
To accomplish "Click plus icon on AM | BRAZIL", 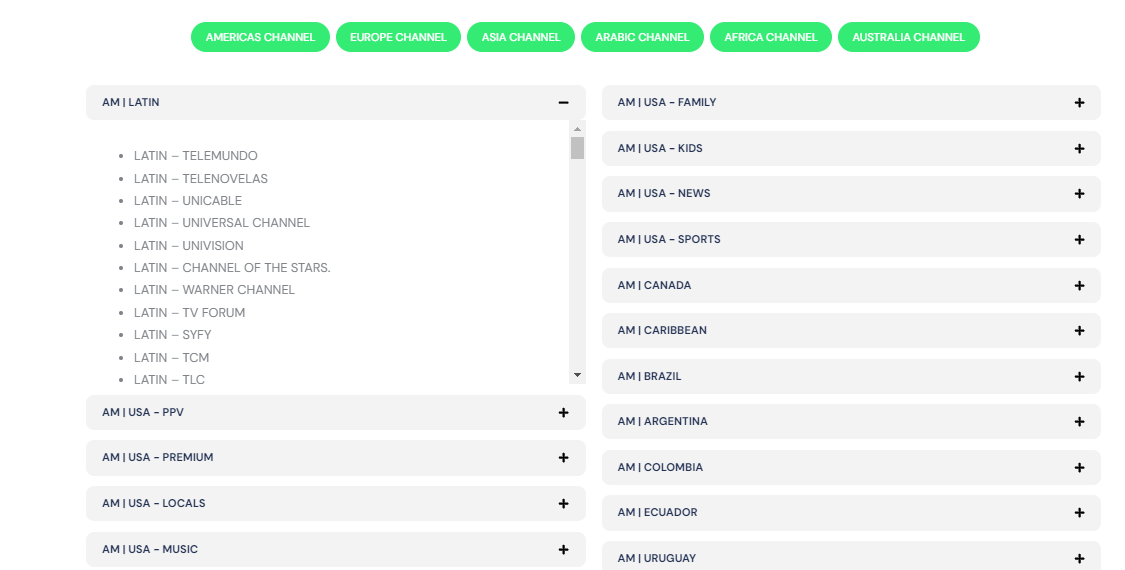I will (x=1079, y=377).
